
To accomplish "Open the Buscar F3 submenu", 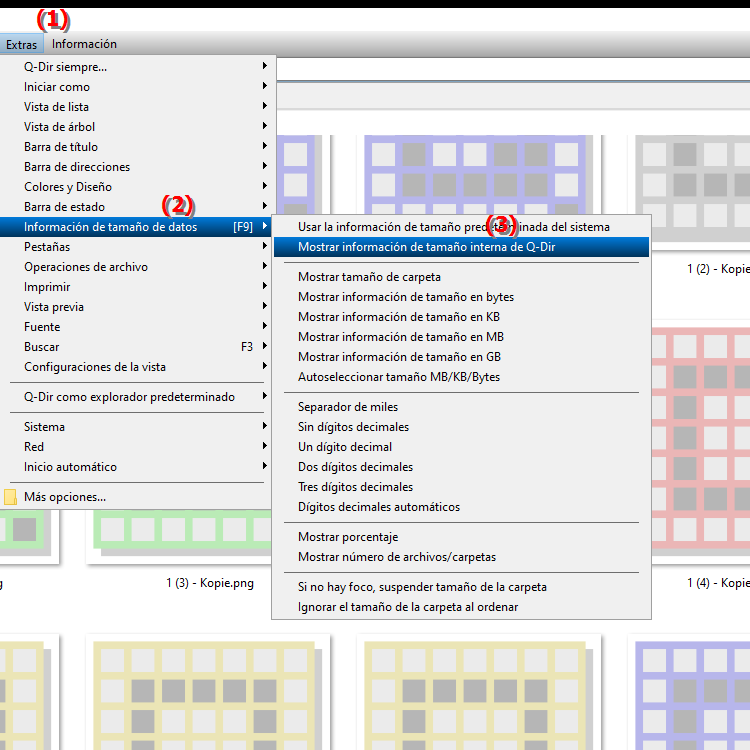I will [x=137, y=347].
